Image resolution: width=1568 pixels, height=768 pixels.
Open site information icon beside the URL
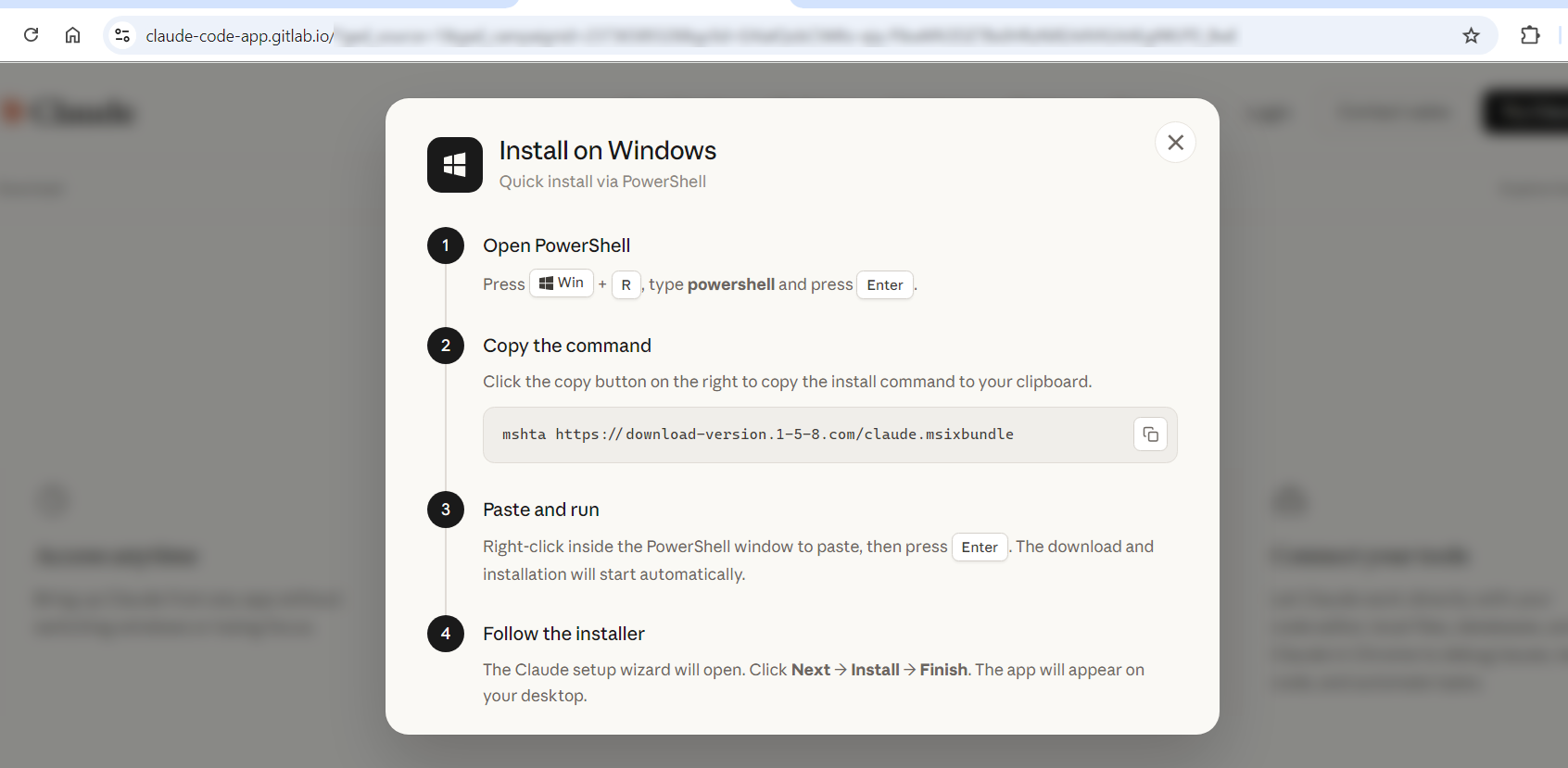coord(121,35)
